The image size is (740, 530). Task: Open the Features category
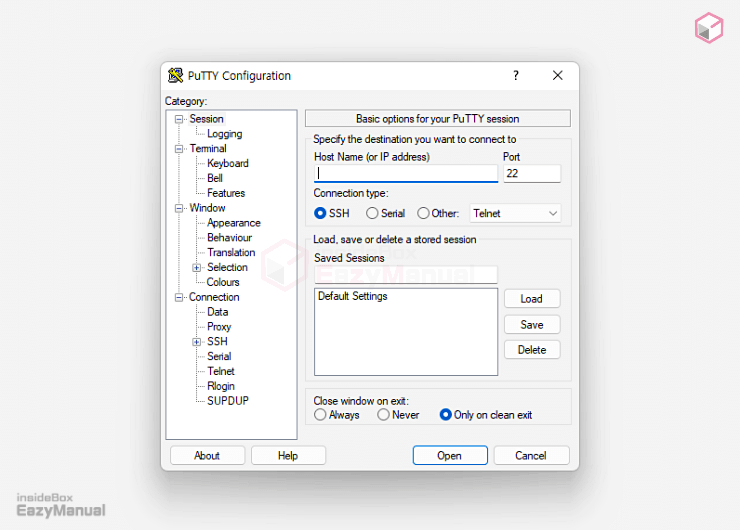[226, 193]
